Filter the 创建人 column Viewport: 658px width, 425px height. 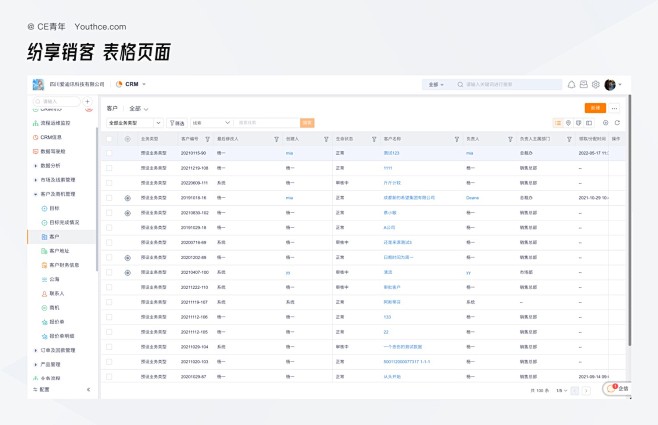pyautogui.click(x=326, y=139)
